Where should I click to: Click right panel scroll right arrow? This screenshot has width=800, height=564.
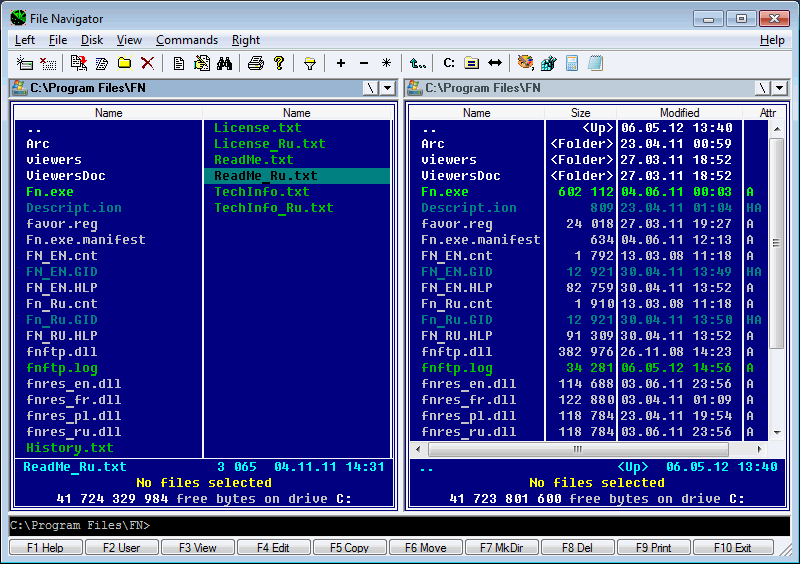pyautogui.click(x=760, y=449)
